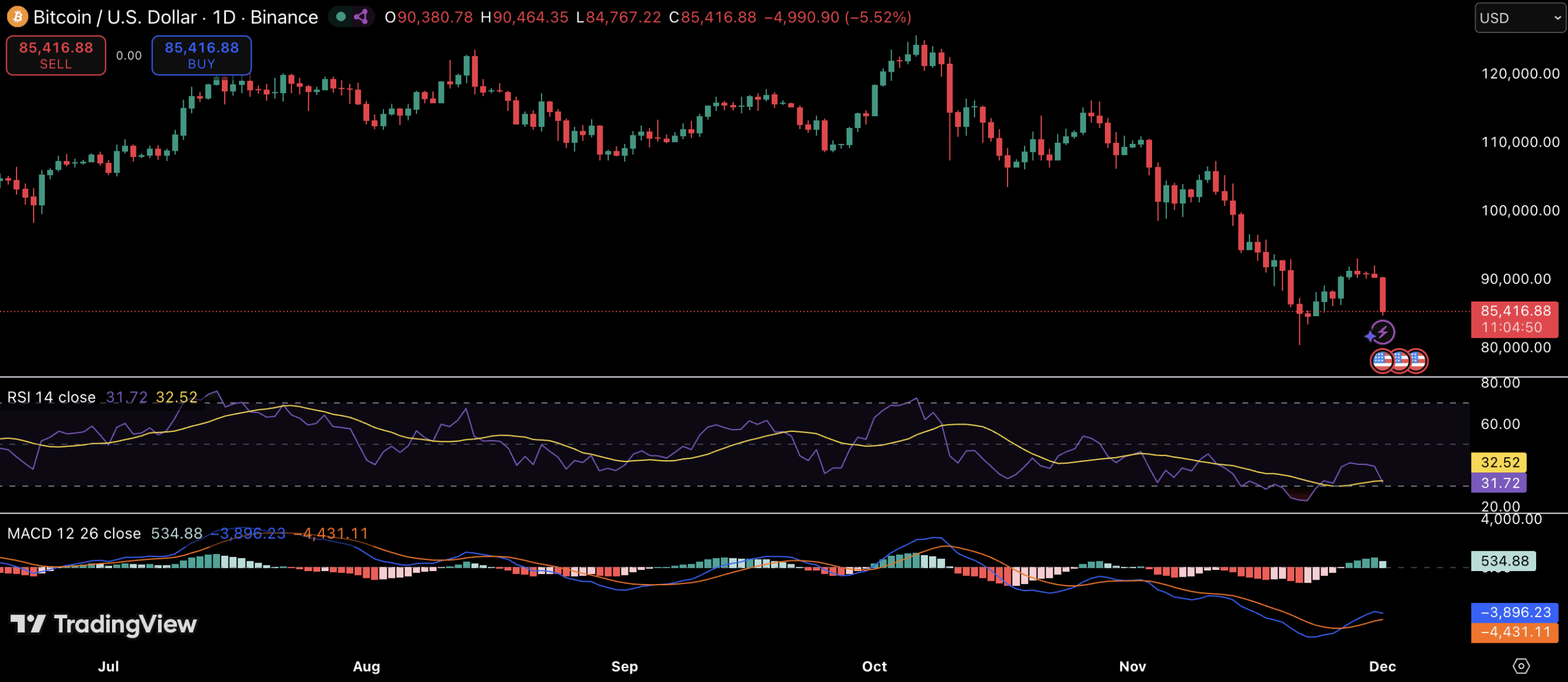The height and width of the screenshot is (682, 1568).
Task: Click the purple 31.72 RSI value tag
Action: pos(1498,483)
